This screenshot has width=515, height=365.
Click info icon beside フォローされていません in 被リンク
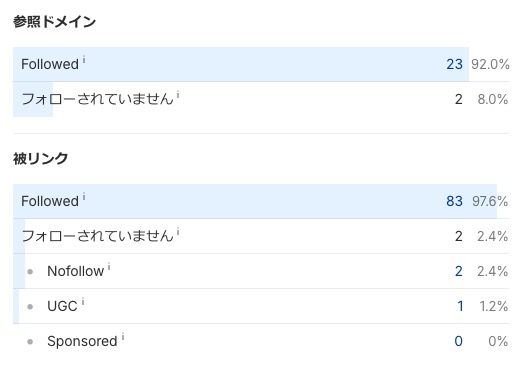click(178, 232)
